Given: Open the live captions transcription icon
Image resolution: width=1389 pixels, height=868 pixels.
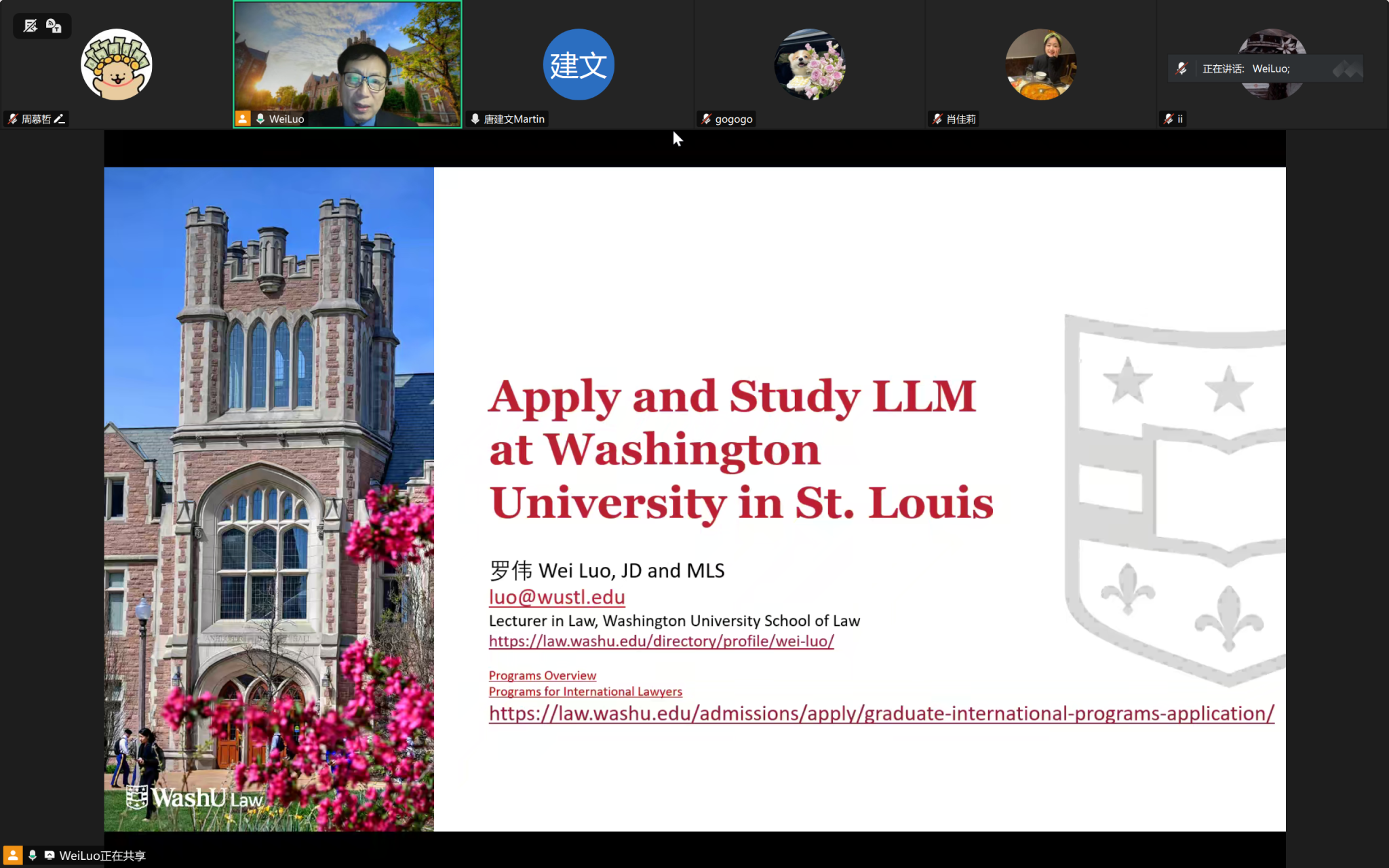Looking at the screenshot, I should coord(54,26).
